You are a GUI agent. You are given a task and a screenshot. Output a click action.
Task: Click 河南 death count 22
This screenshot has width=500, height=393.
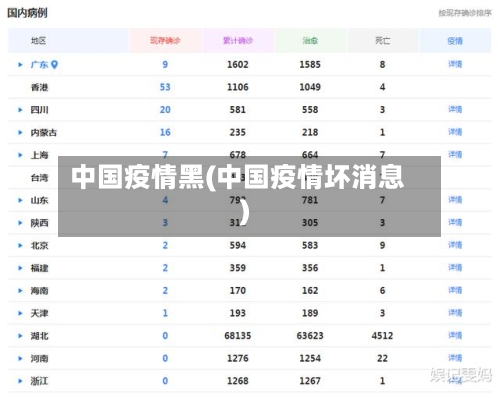[x=382, y=358]
